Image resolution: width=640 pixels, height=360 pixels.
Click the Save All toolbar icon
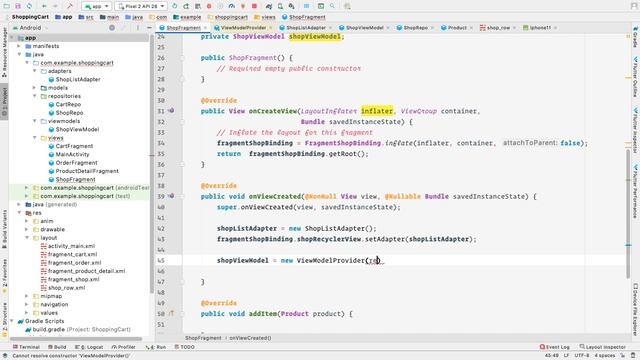pos(18,6)
